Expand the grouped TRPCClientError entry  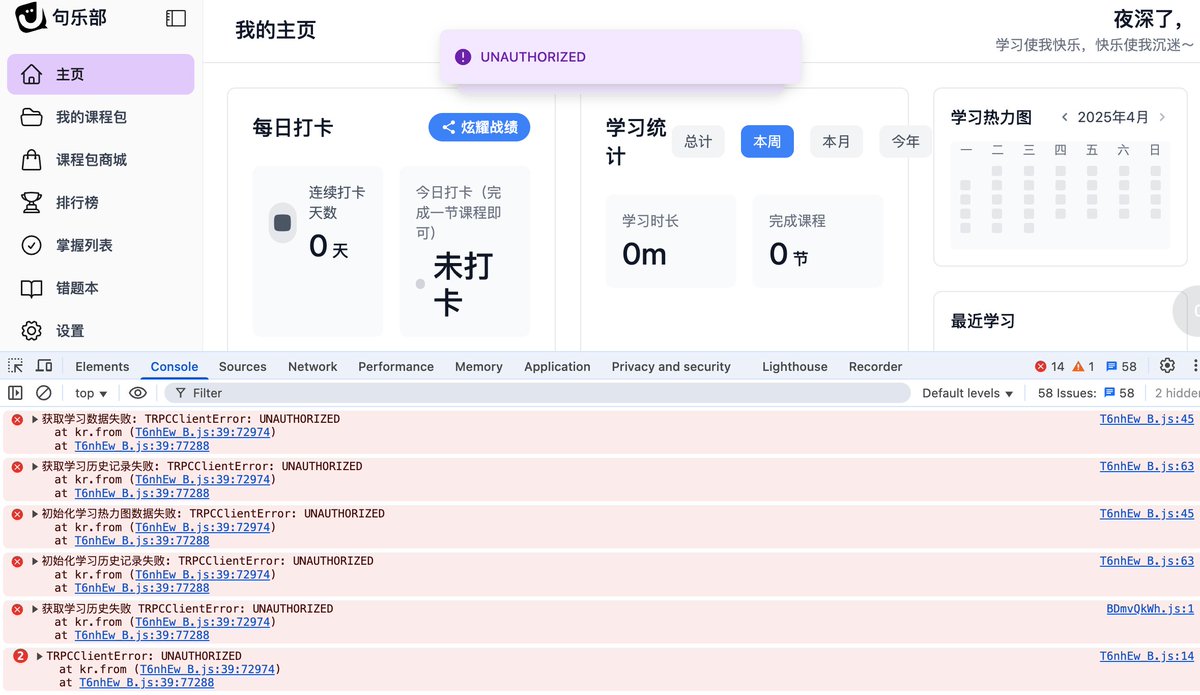click(39, 656)
